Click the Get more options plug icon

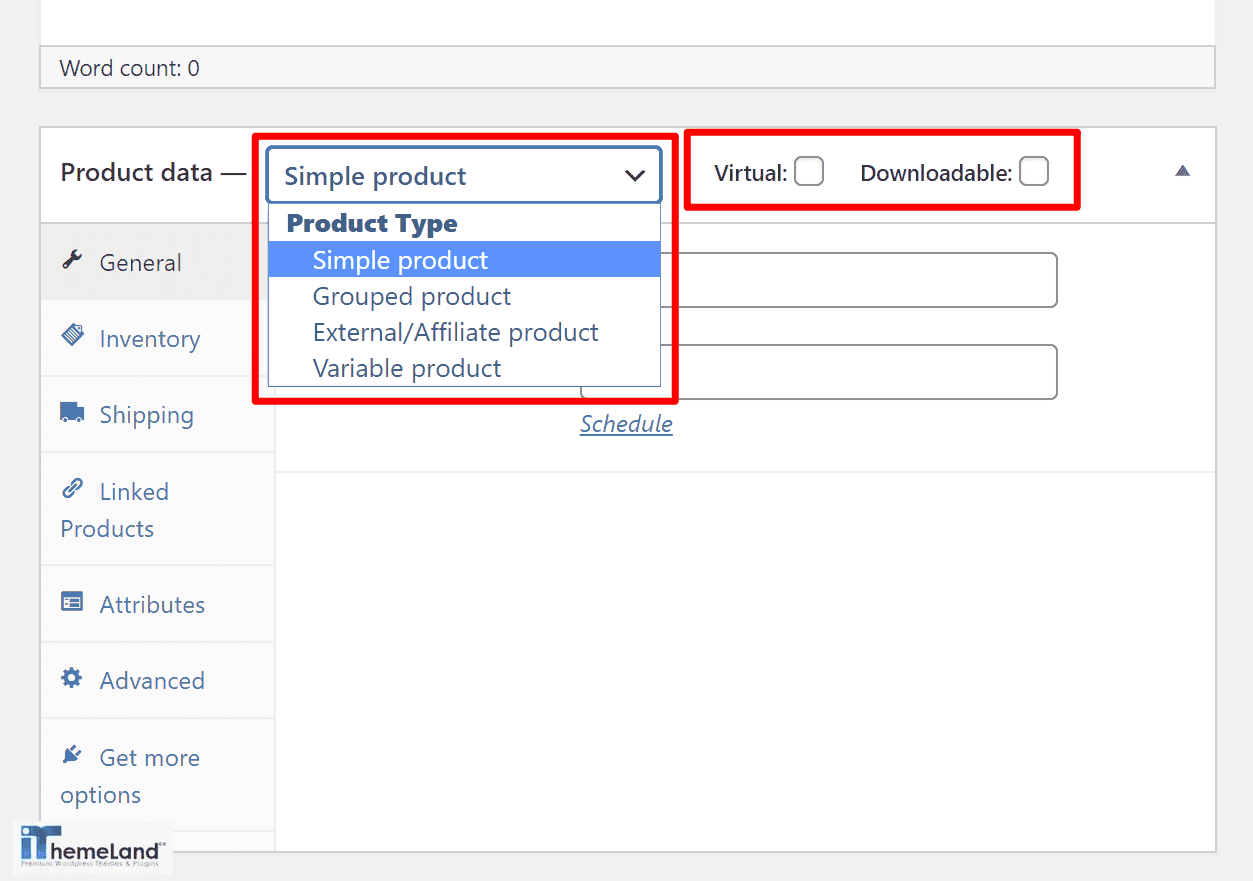(71, 754)
